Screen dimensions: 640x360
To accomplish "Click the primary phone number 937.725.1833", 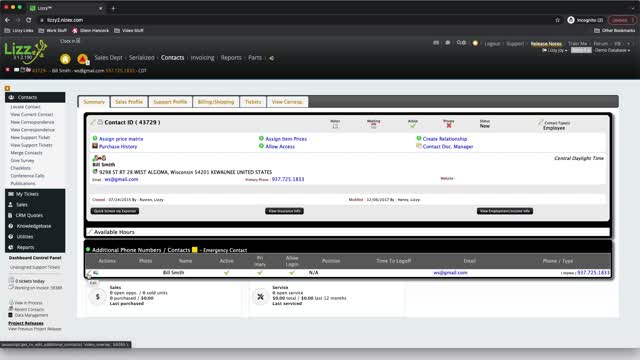I will point(288,179).
